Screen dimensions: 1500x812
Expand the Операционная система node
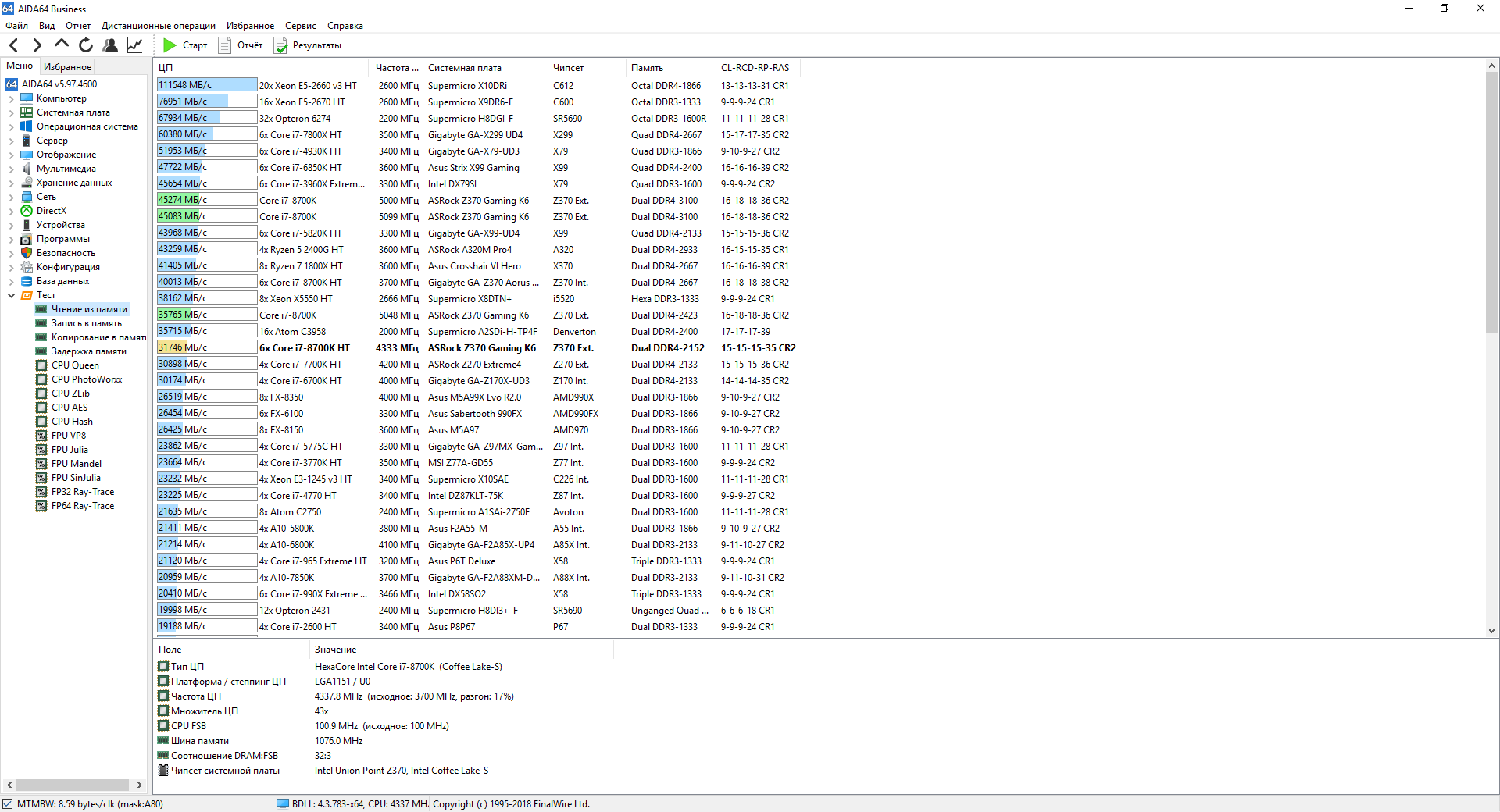[11, 127]
